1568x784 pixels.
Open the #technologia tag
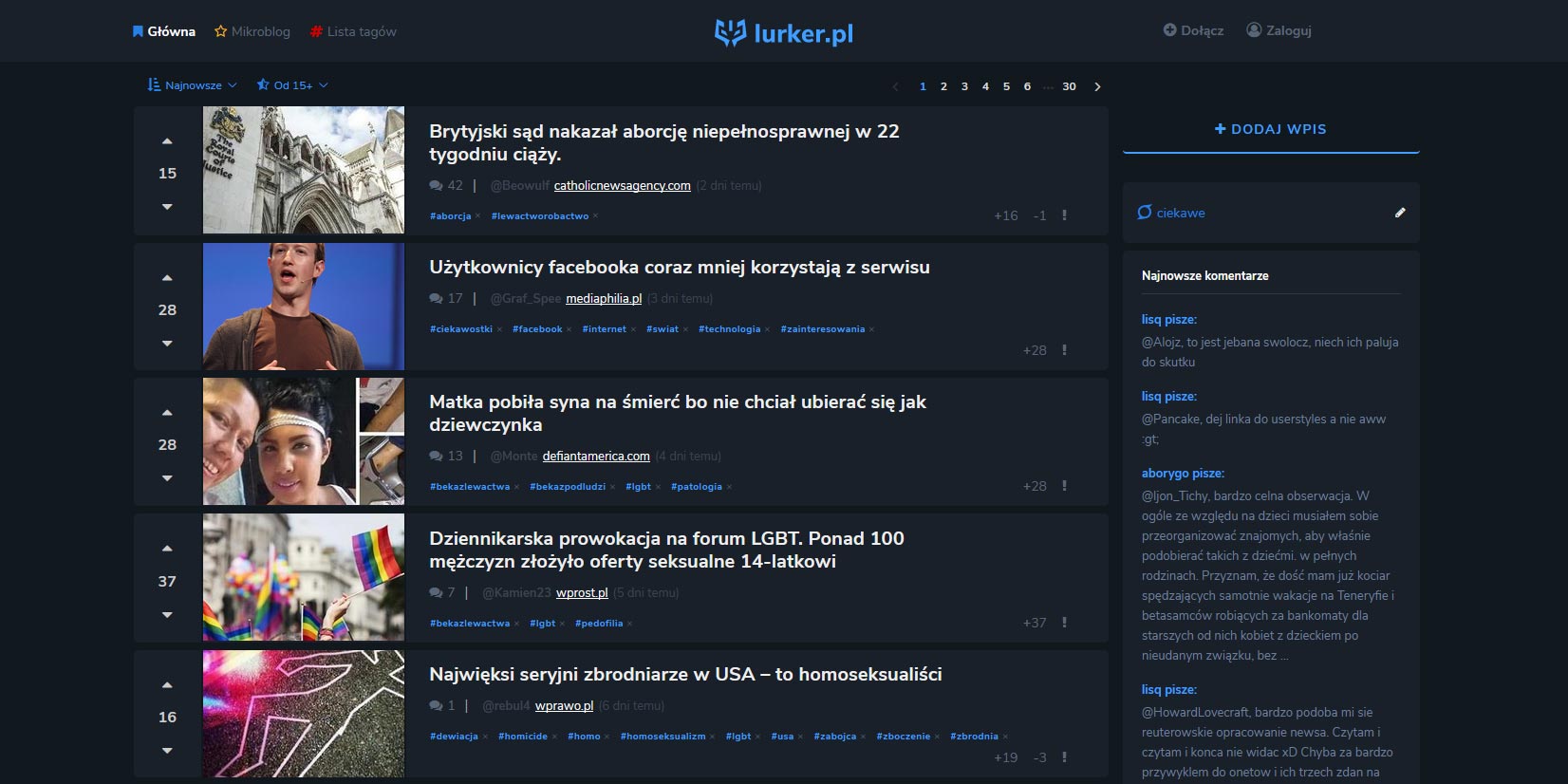(729, 329)
